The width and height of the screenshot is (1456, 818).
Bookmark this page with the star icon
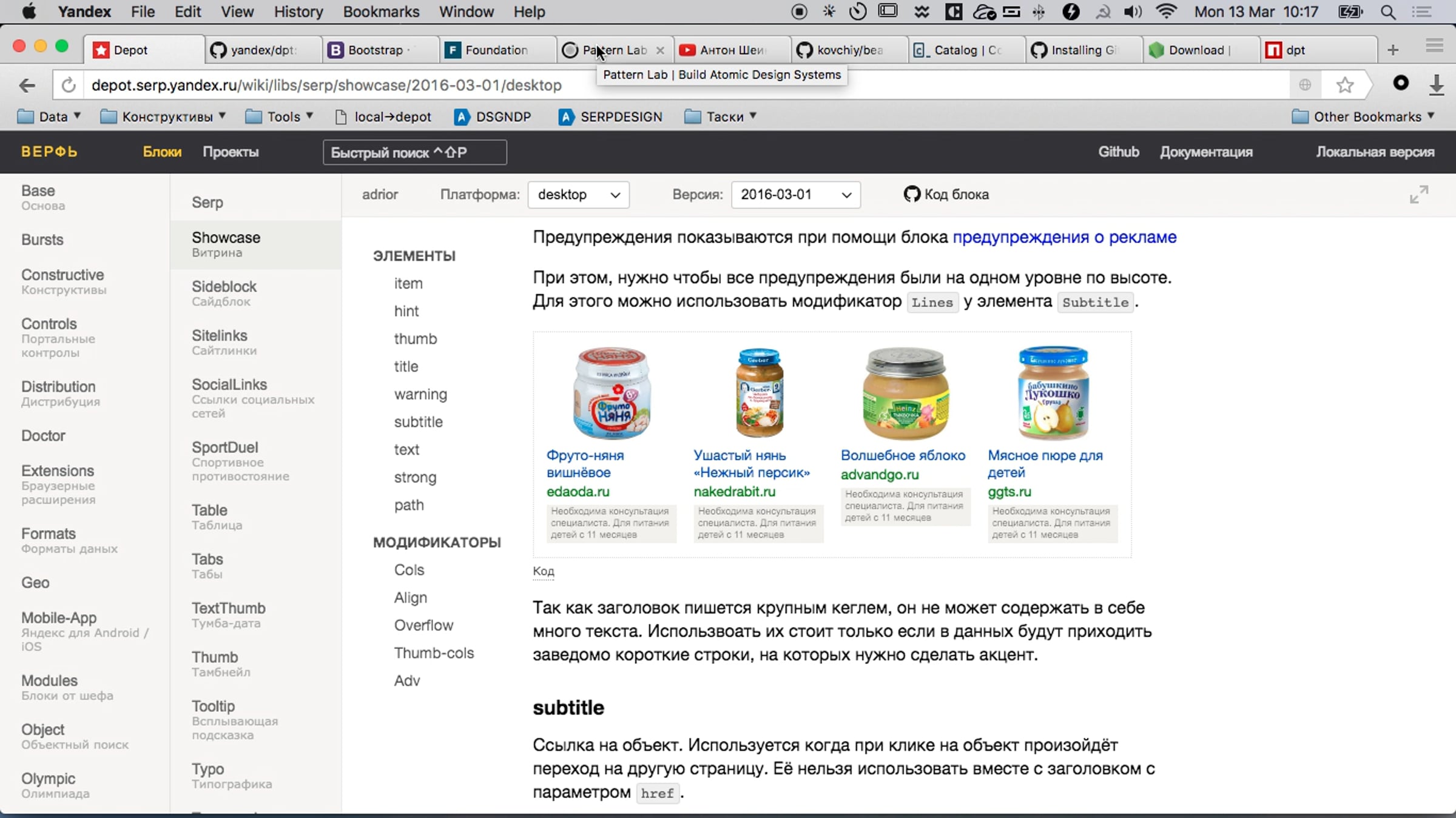[1345, 85]
